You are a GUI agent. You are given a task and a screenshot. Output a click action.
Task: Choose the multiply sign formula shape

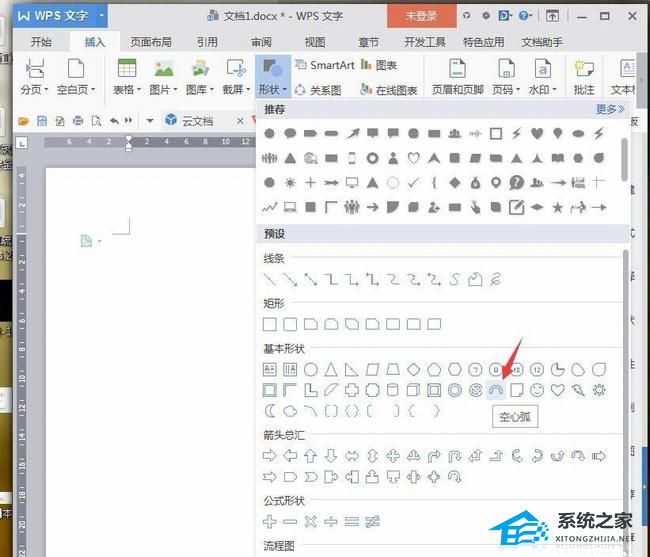[310, 521]
